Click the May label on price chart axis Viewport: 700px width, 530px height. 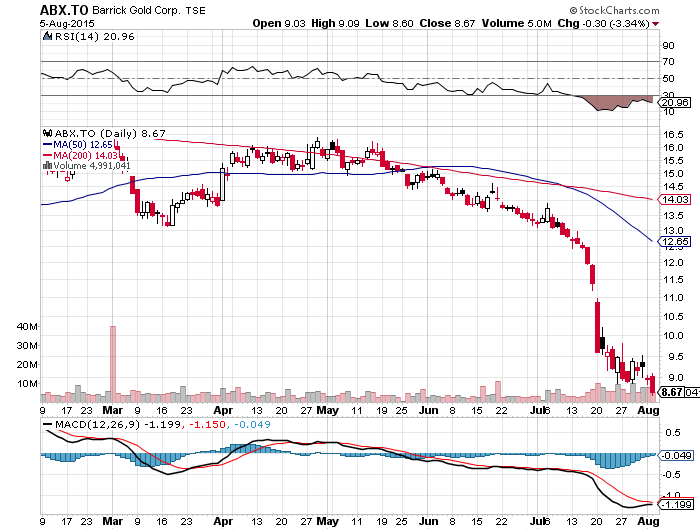(327, 410)
